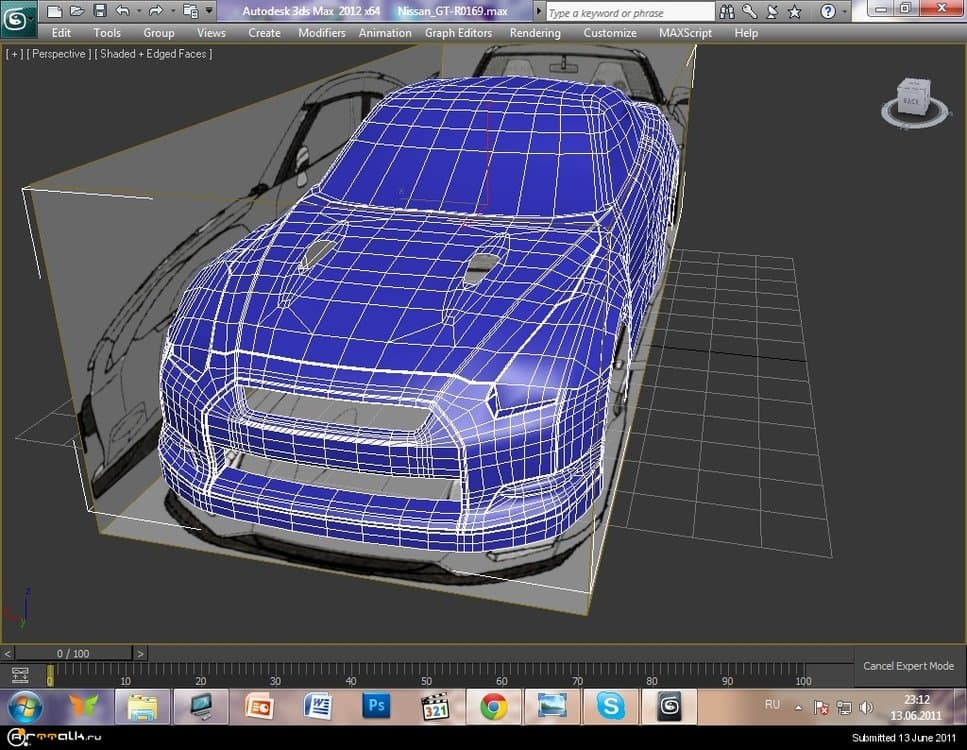
Task: Click the binoculars search icon
Action: (x=728, y=12)
